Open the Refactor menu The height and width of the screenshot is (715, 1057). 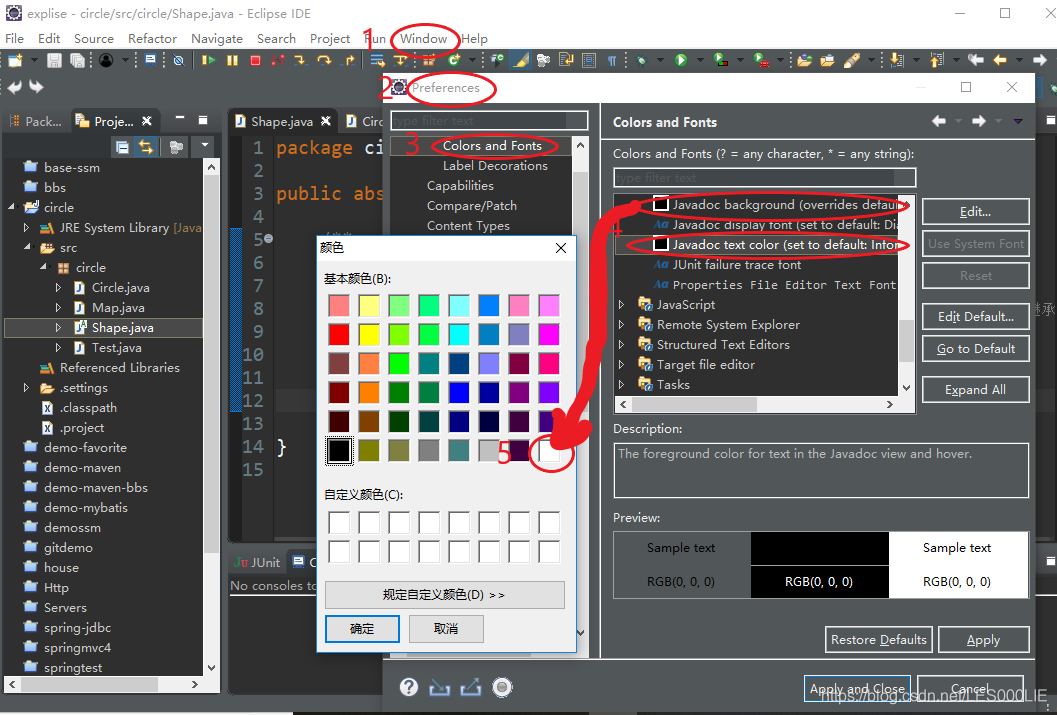click(x=152, y=38)
